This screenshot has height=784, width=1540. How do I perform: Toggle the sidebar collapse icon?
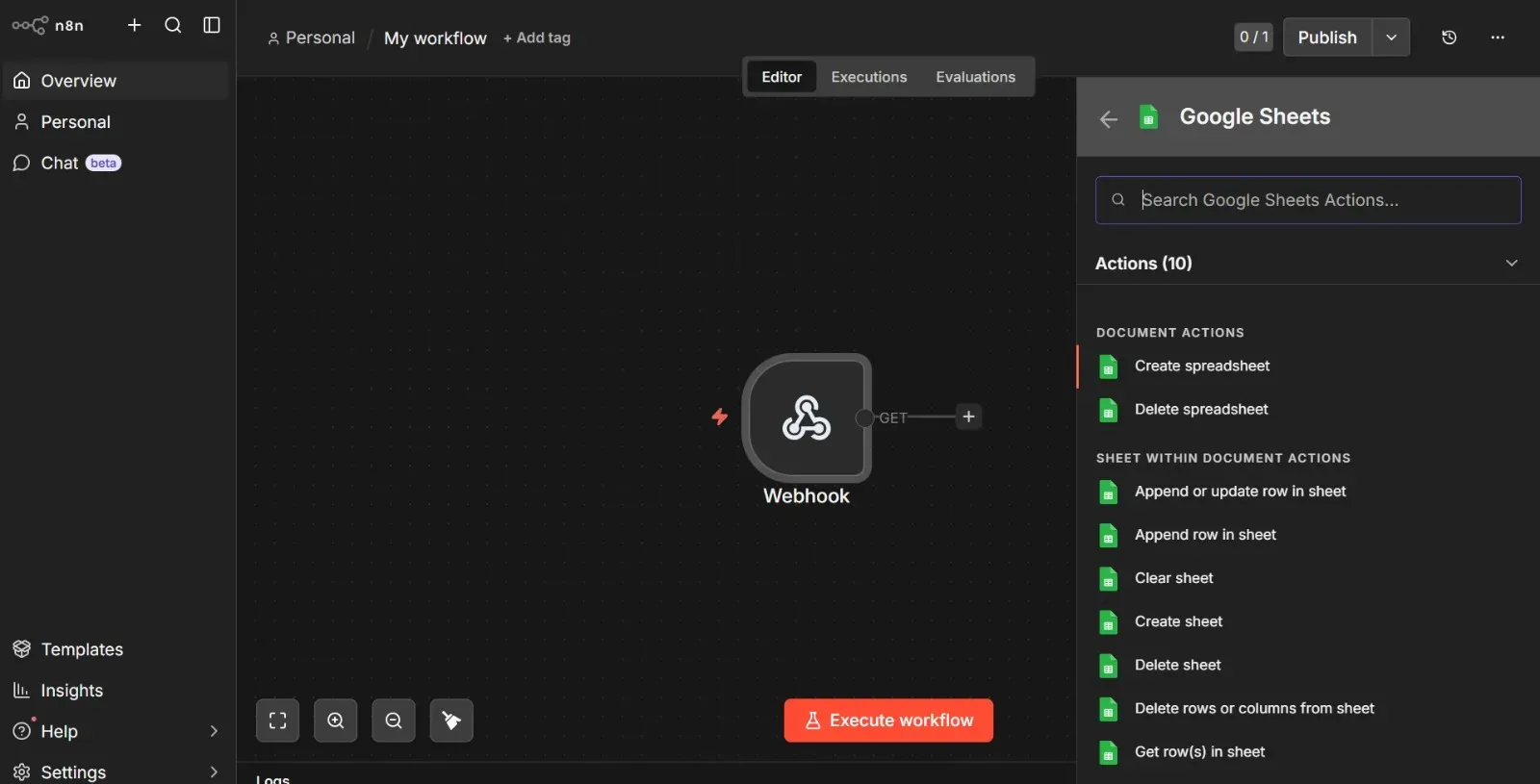212,25
